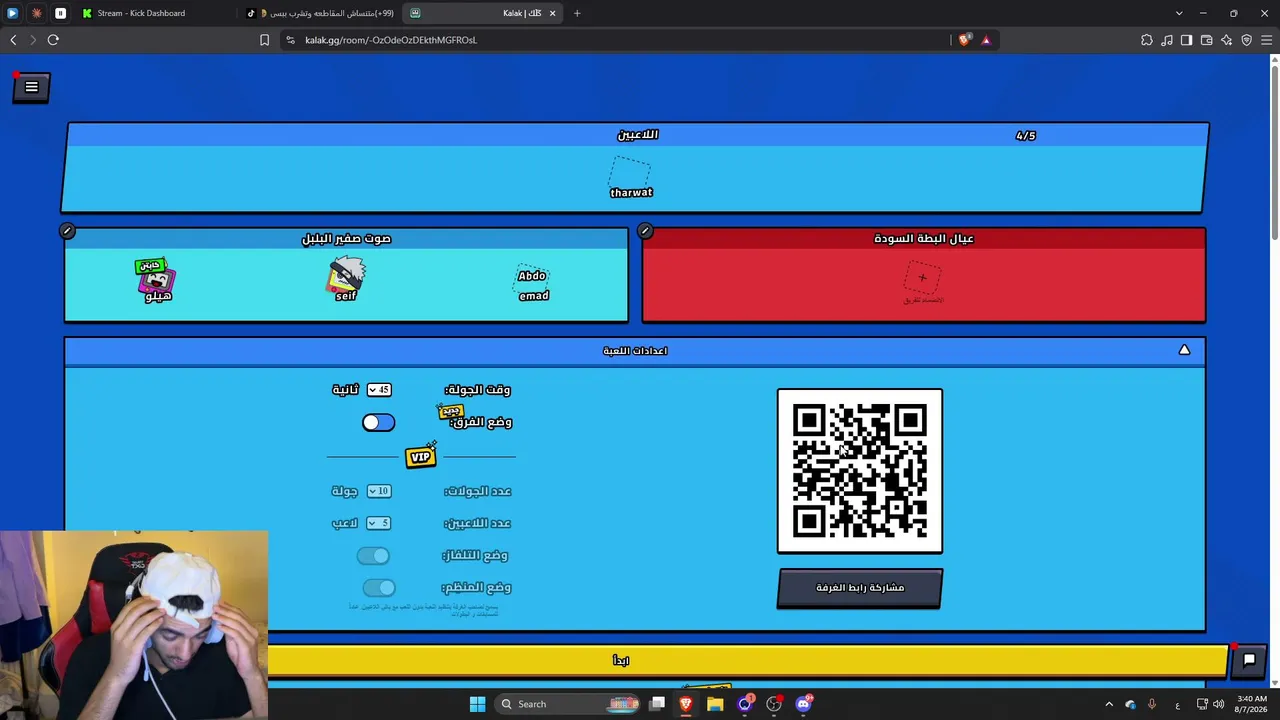The image size is (1280, 720).
Task: Open Brave Shields lion icon
Action: [x=964, y=40]
